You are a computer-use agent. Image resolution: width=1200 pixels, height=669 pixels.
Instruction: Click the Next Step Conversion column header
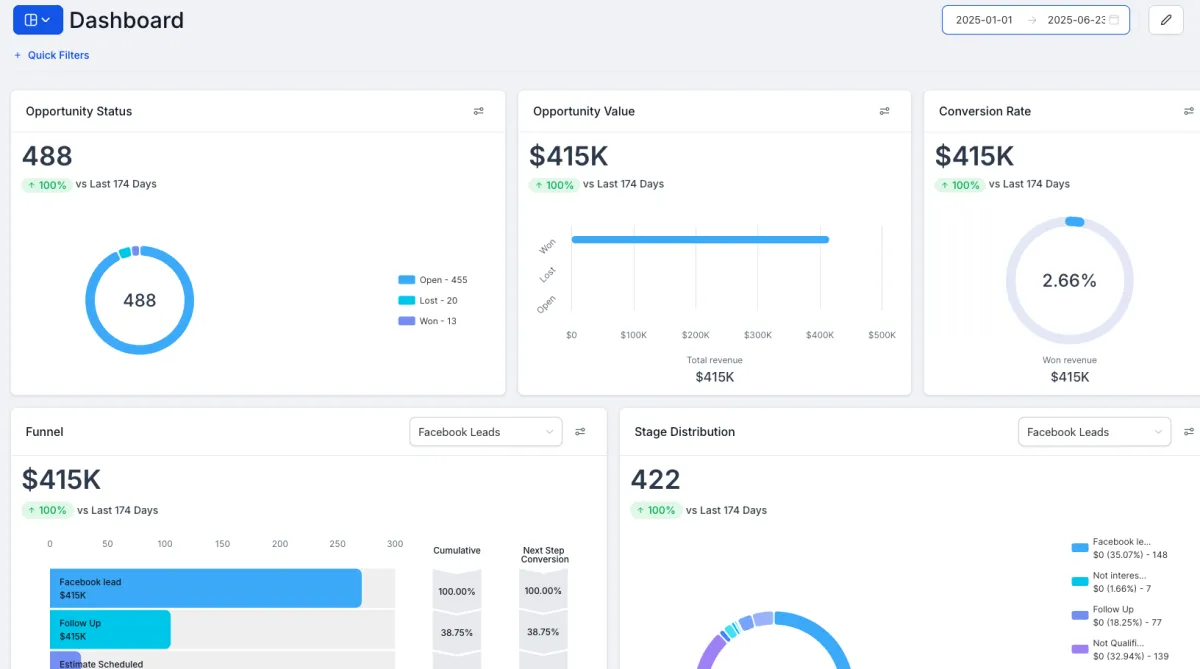545,555
